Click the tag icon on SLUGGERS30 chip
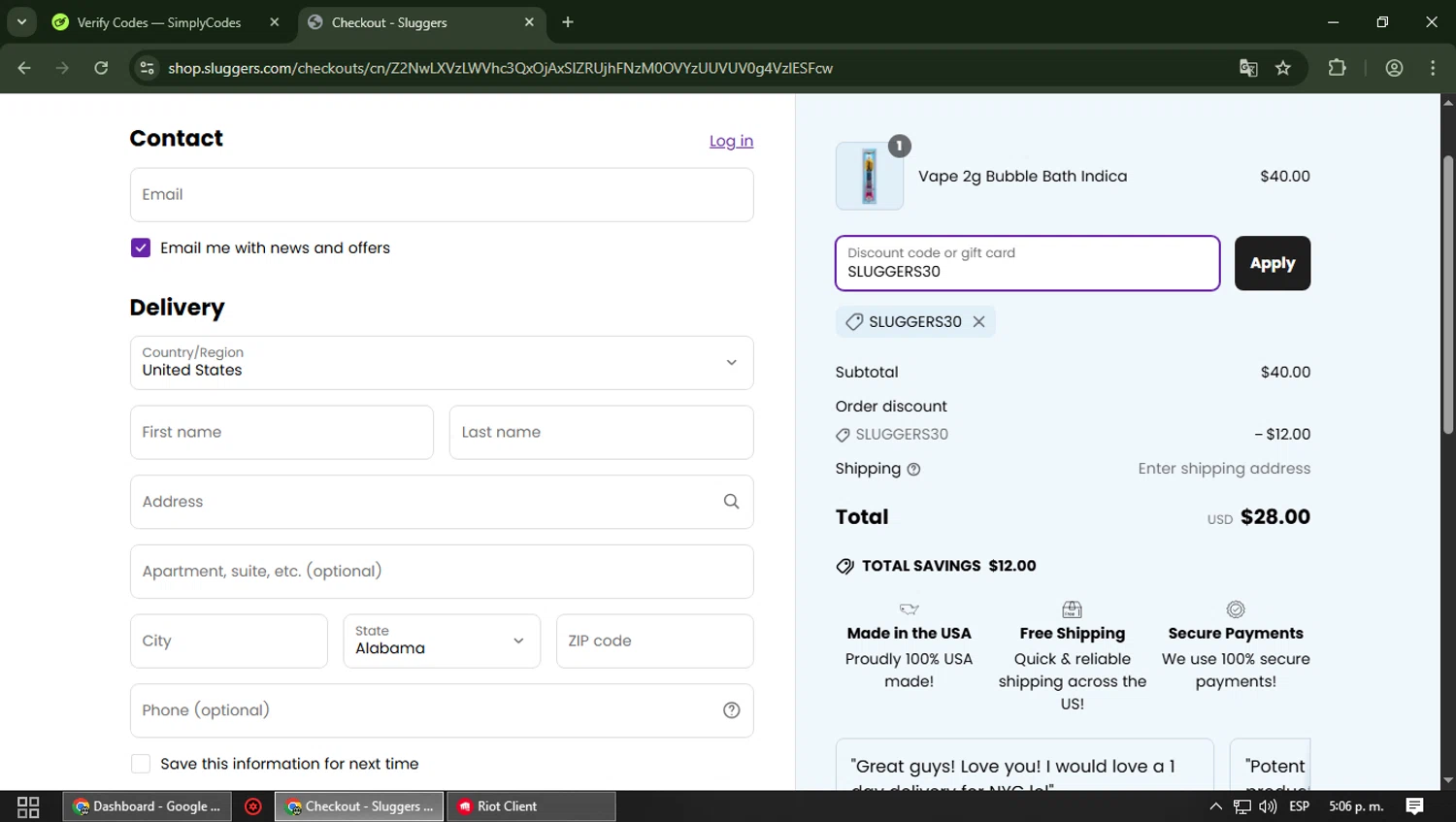The width and height of the screenshot is (1456, 822). click(854, 321)
